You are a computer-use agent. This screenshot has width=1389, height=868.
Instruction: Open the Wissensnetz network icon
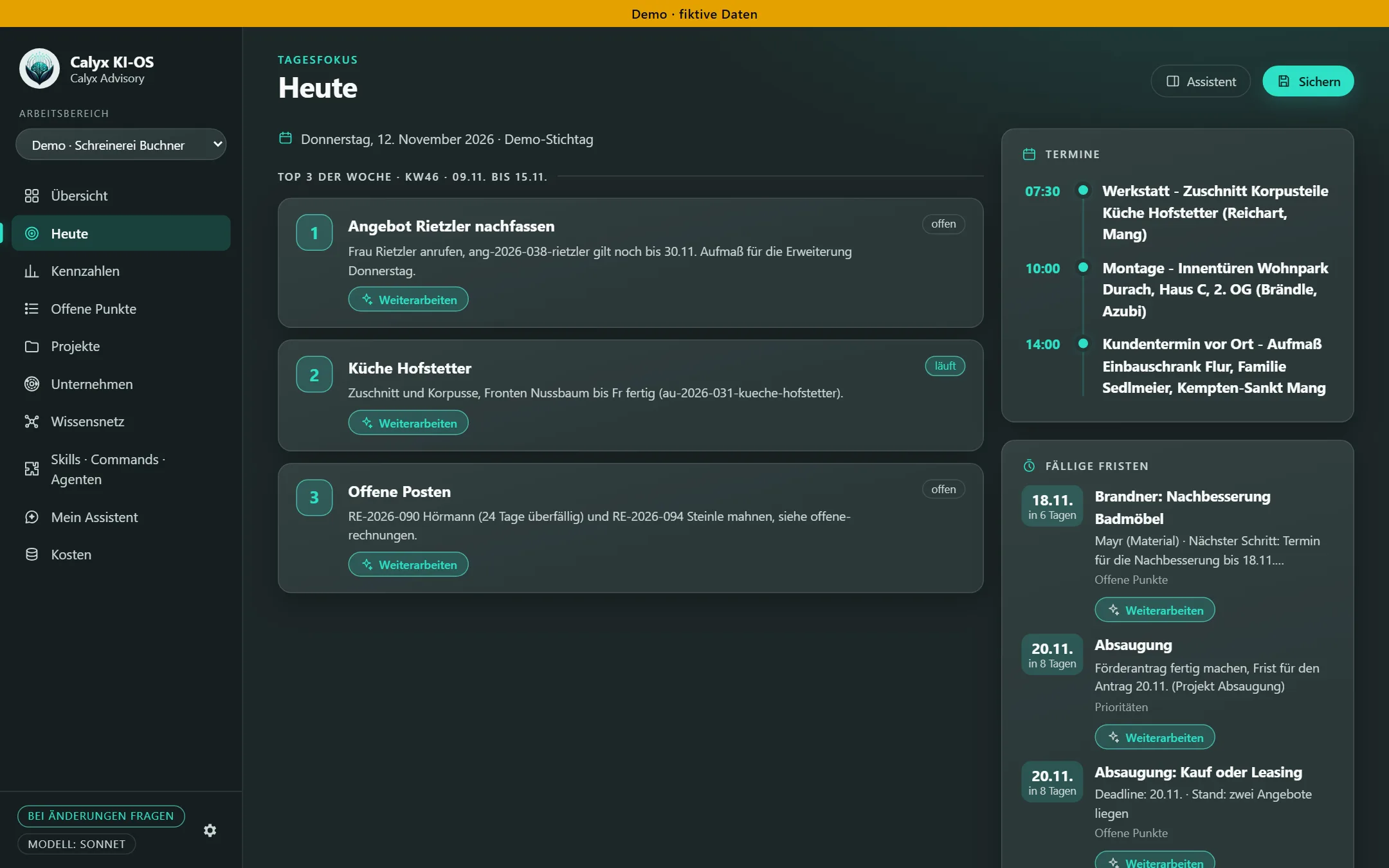[32, 422]
